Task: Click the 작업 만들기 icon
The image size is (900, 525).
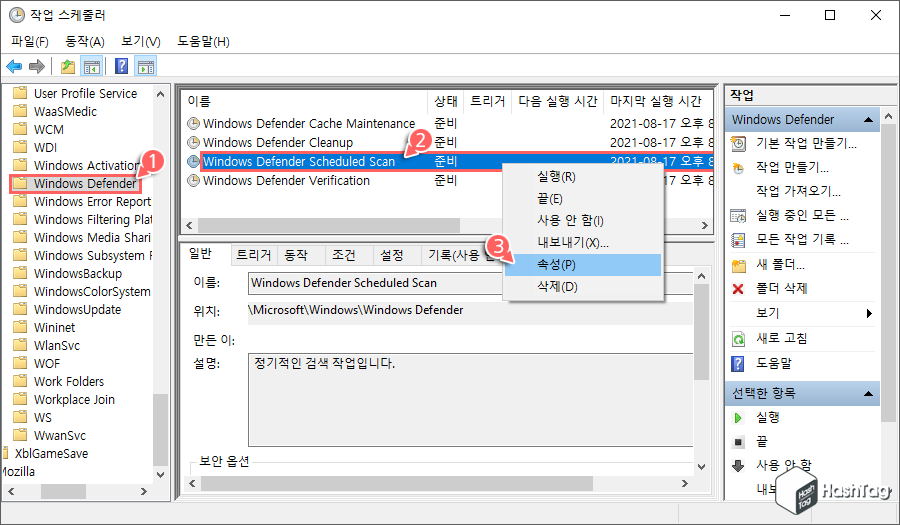Action: (x=738, y=168)
